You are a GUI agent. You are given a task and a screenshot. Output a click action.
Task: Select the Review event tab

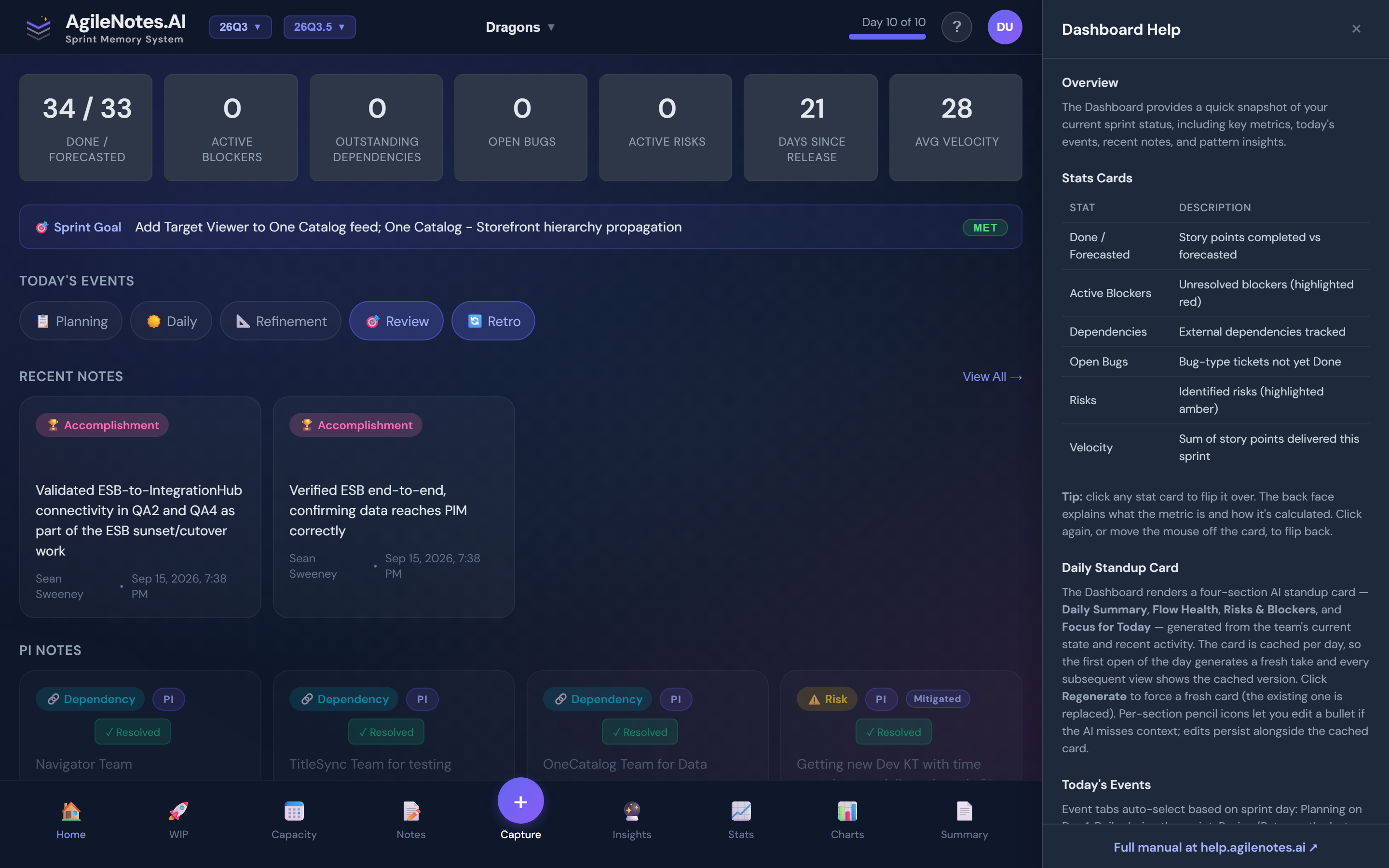coord(396,321)
